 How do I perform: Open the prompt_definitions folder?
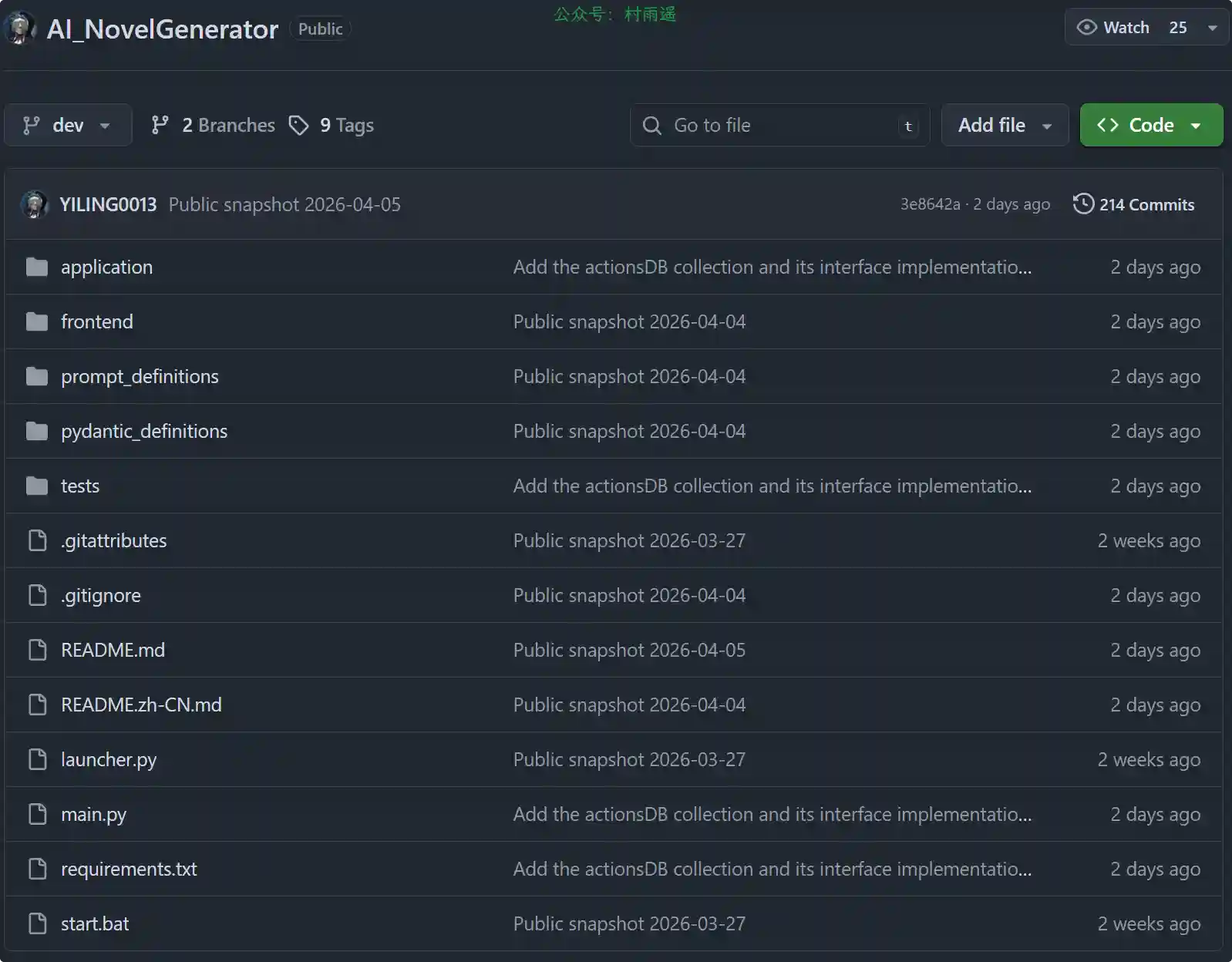(x=140, y=376)
